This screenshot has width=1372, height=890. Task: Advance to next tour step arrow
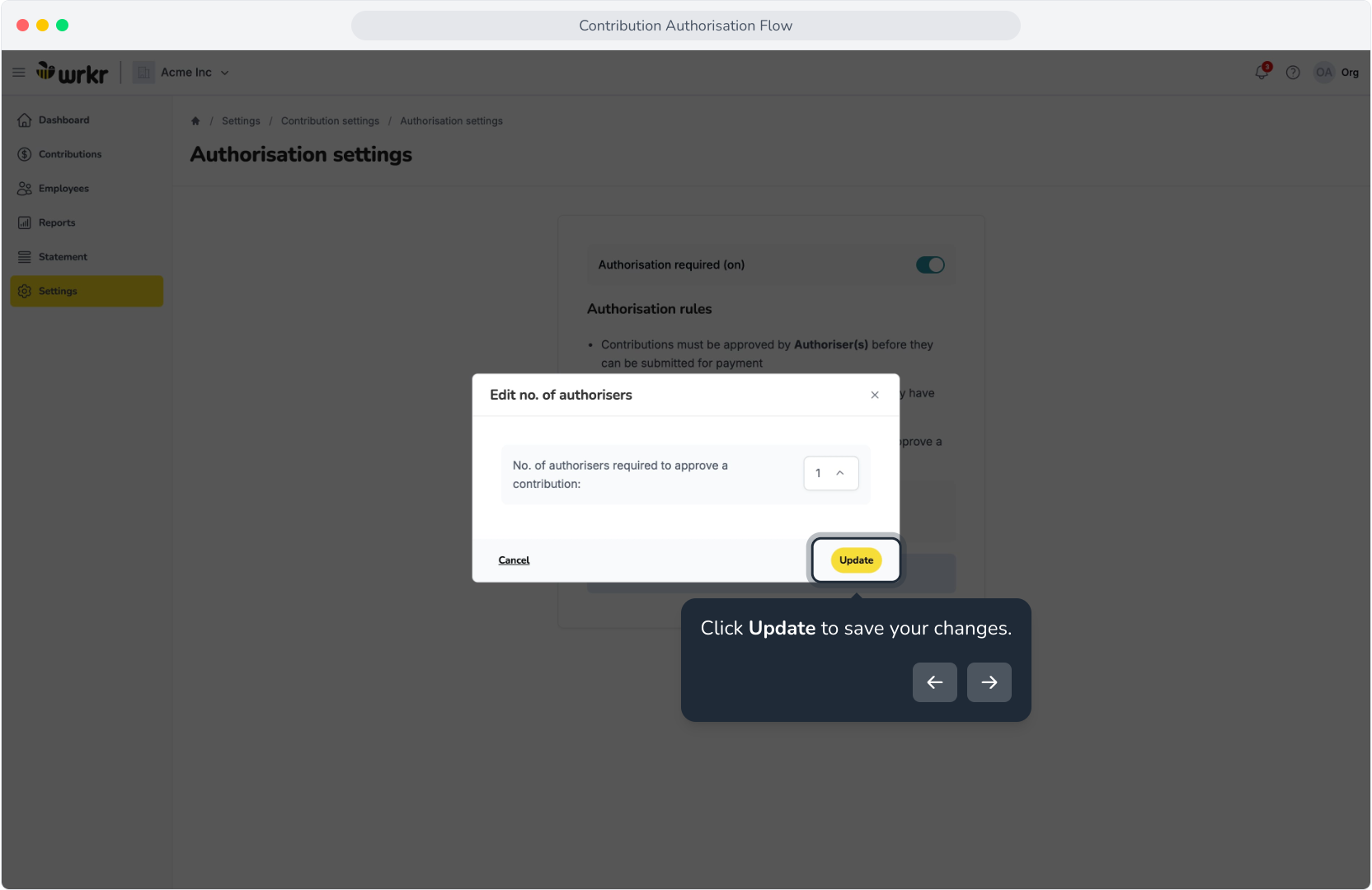coord(989,682)
